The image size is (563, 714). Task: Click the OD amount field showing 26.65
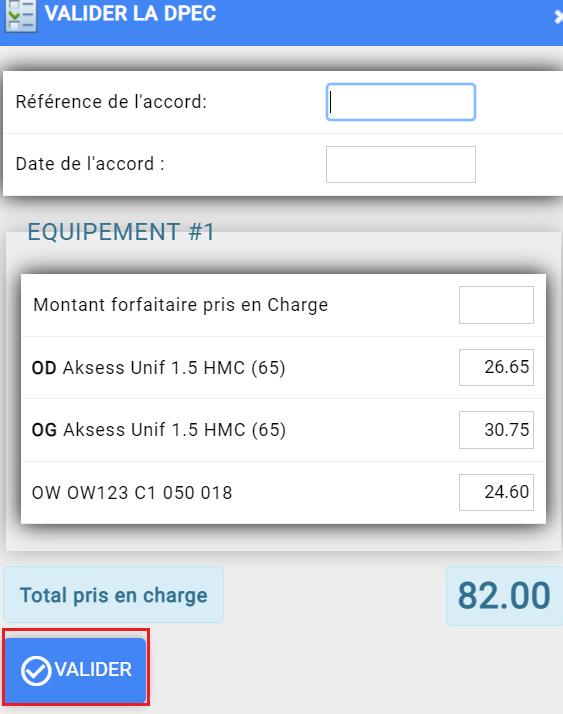tap(496, 367)
